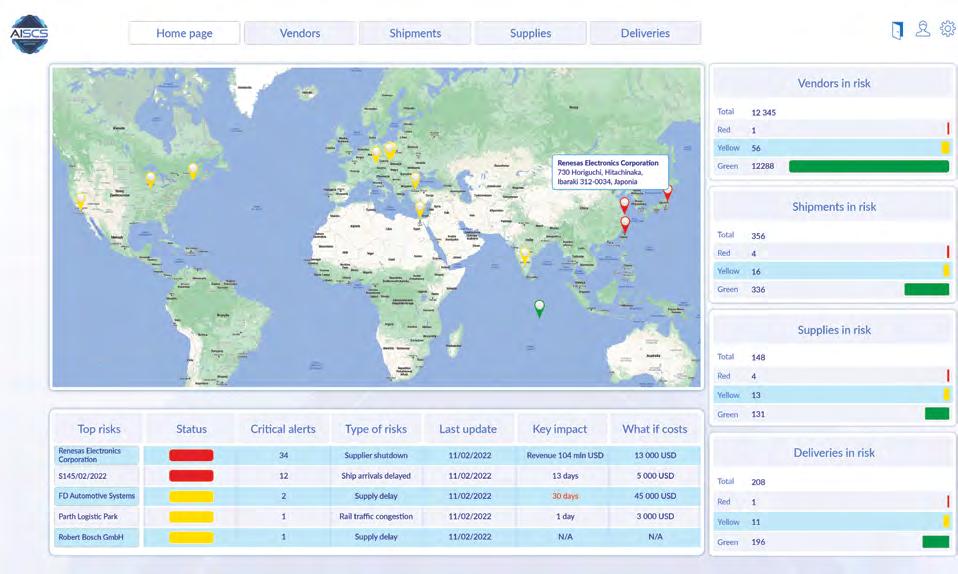The height and width of the screenshot is (574, 958).
Task: Select the red map pin over Japan
Action: 668,193
